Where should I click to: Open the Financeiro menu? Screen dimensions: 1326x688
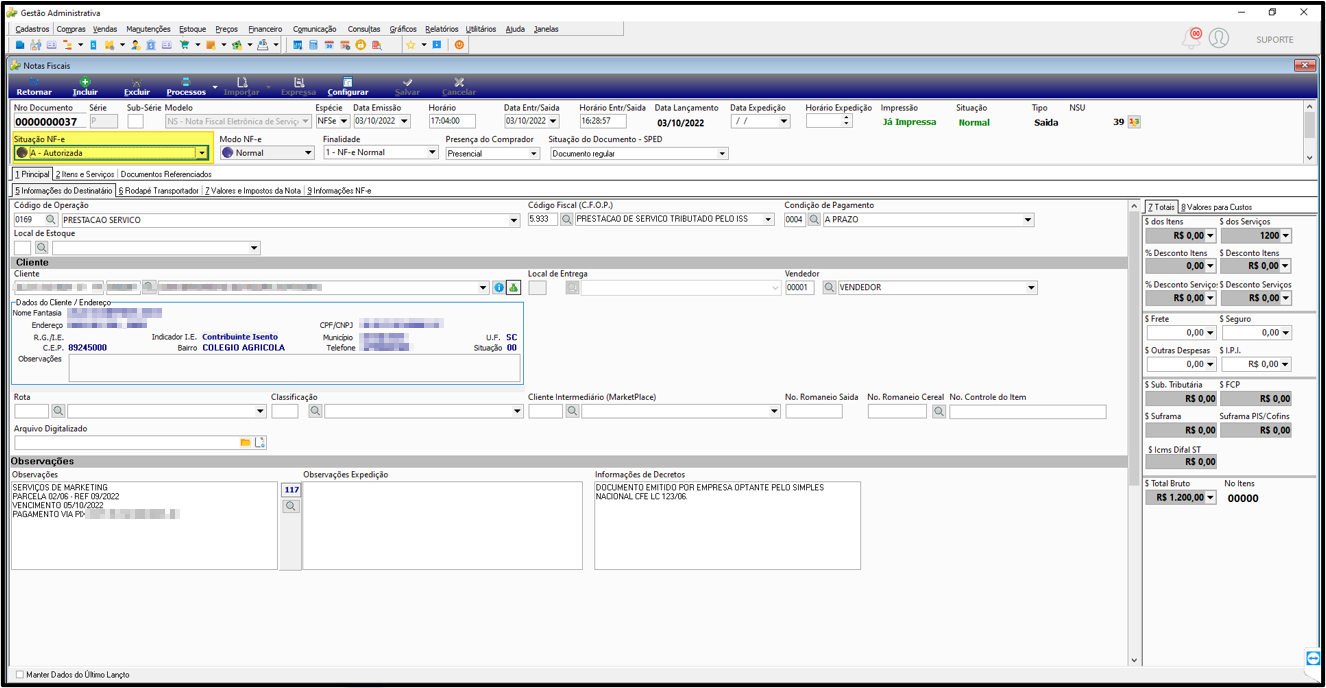point(265,29)
